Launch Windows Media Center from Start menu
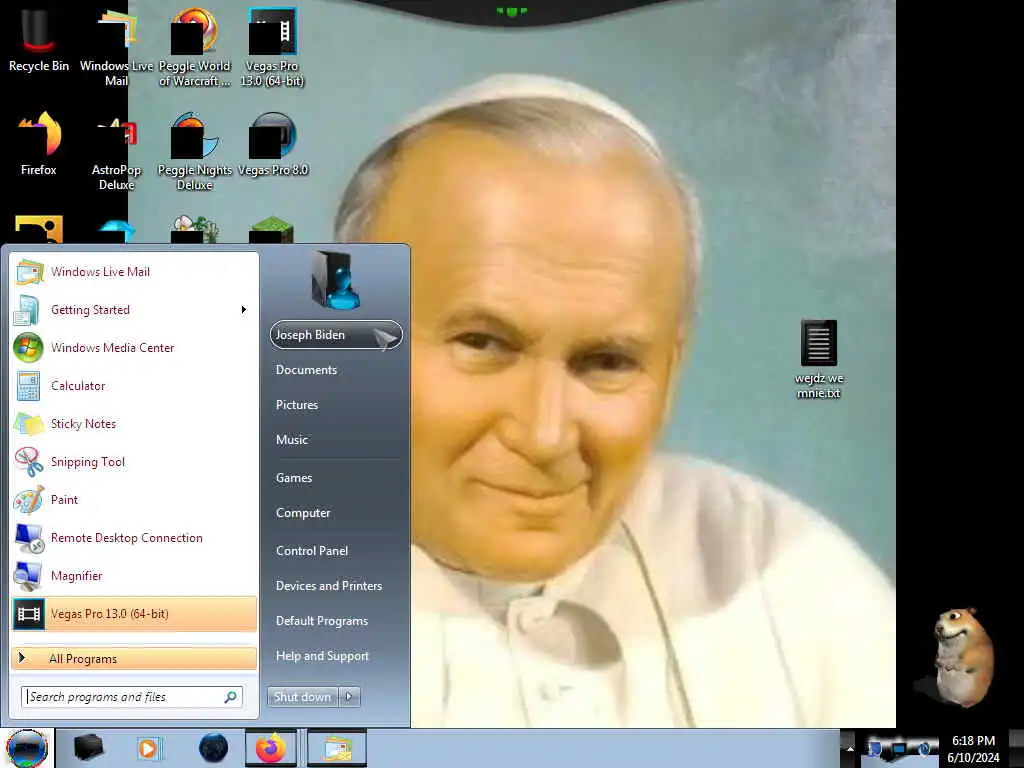1024x768 pixels. [x=135, y=347]
